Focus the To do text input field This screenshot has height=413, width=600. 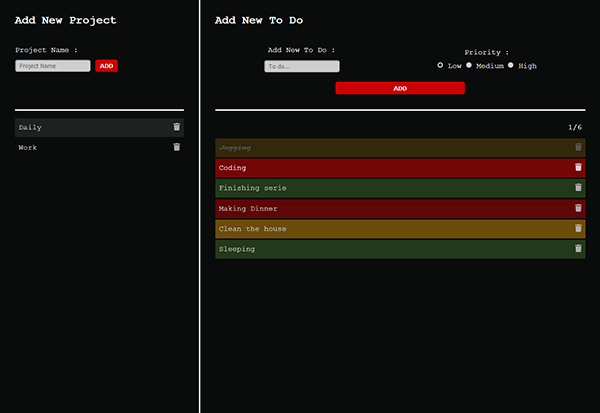click(302, 66)
